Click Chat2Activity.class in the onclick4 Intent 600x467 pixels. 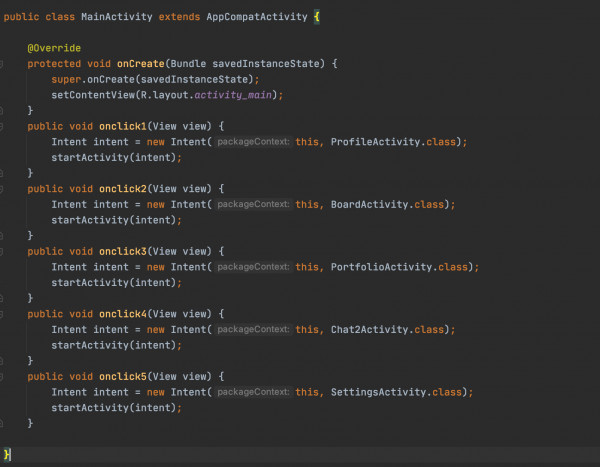coord(387,330)
